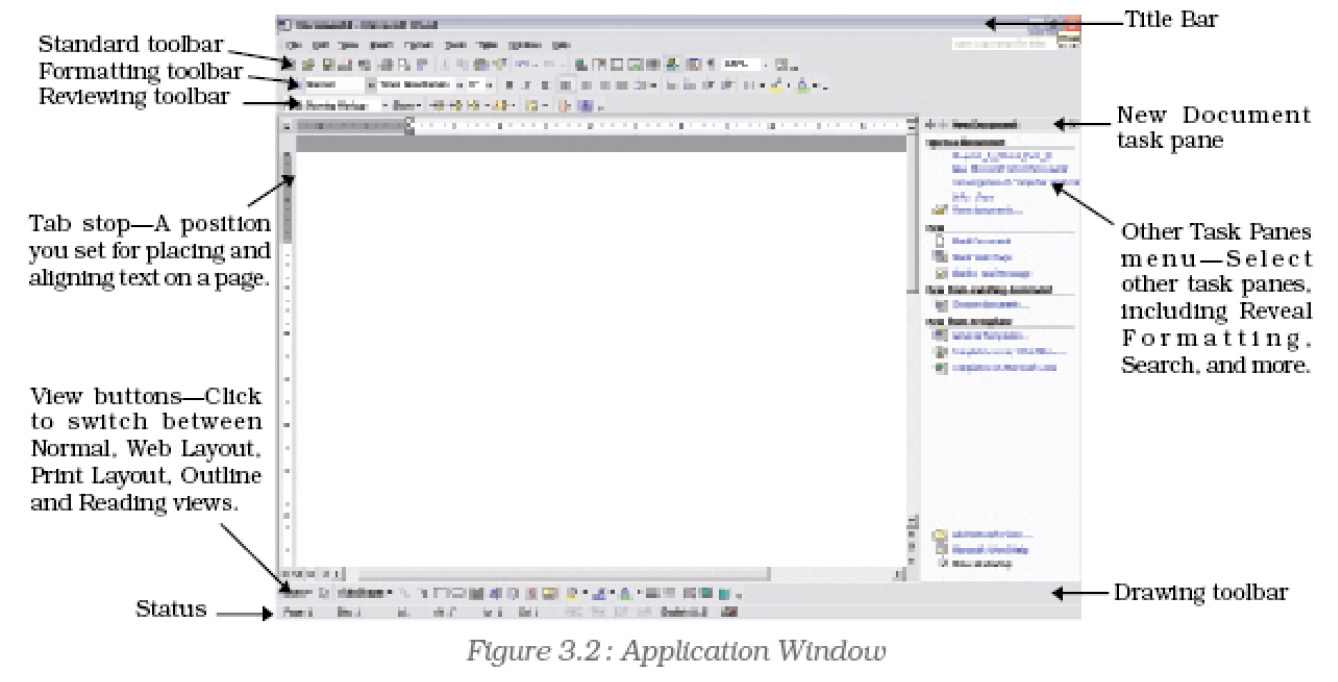
Task: Select the Oval tool in Drawing toolbar
Action: pos(456,594)
